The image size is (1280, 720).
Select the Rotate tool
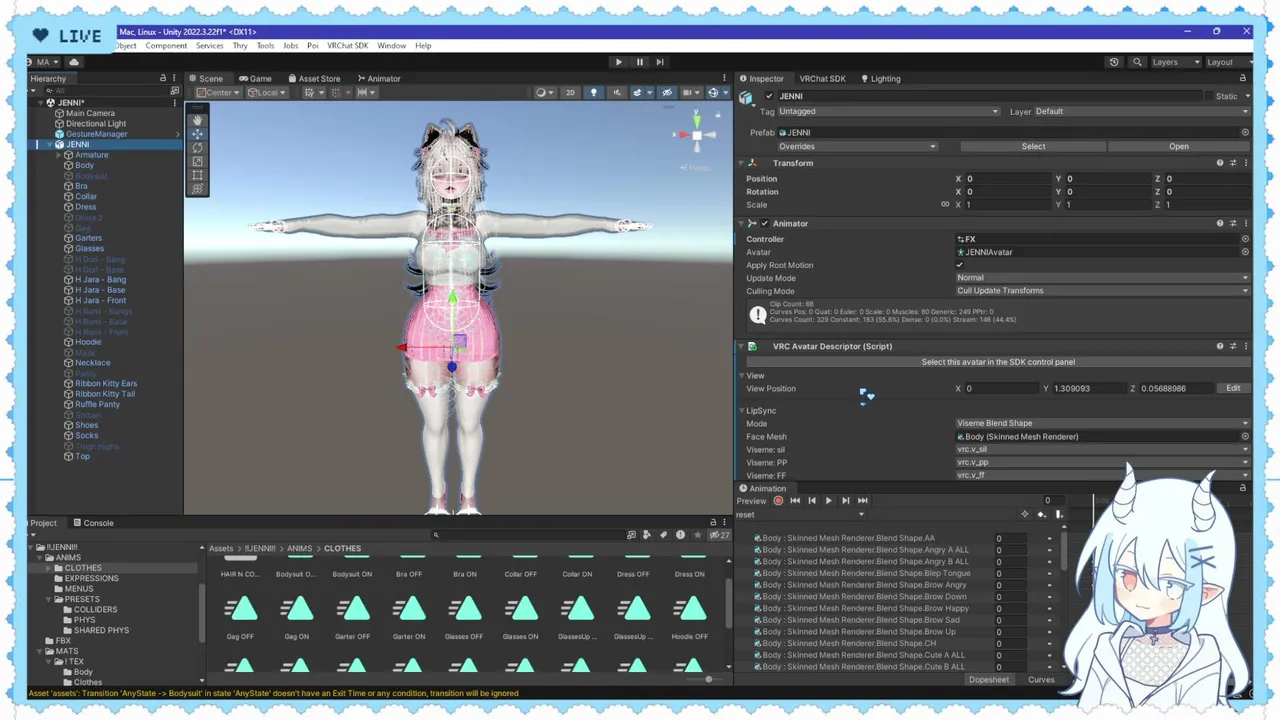tap(197, 148)
